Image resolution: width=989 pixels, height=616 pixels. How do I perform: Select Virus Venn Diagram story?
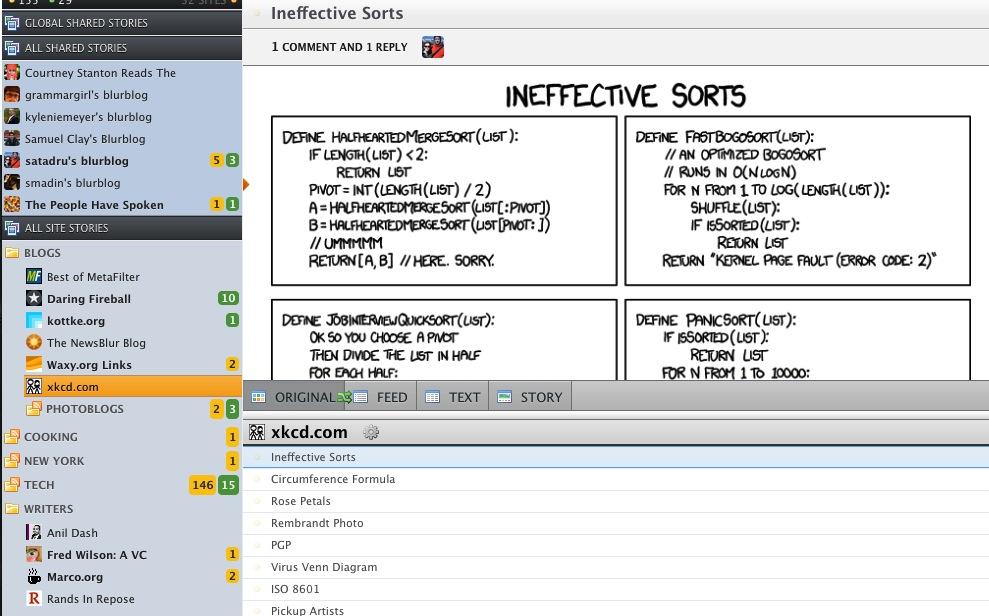pos(616,567)
